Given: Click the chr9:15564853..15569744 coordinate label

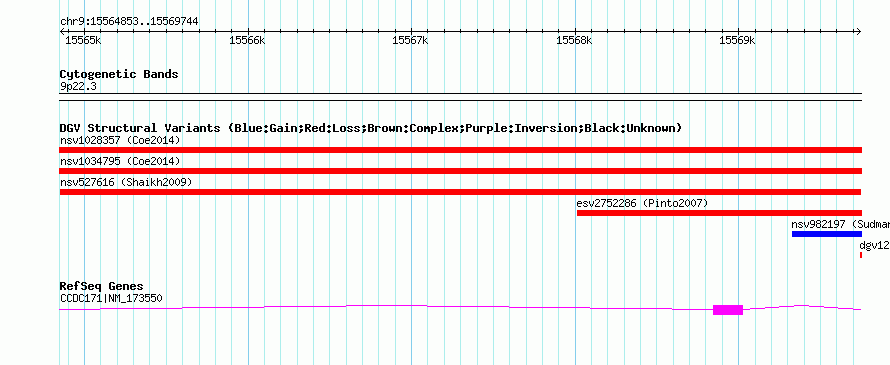Looking at the screenshot, I should pyautogui.click(x=129, y=21).
